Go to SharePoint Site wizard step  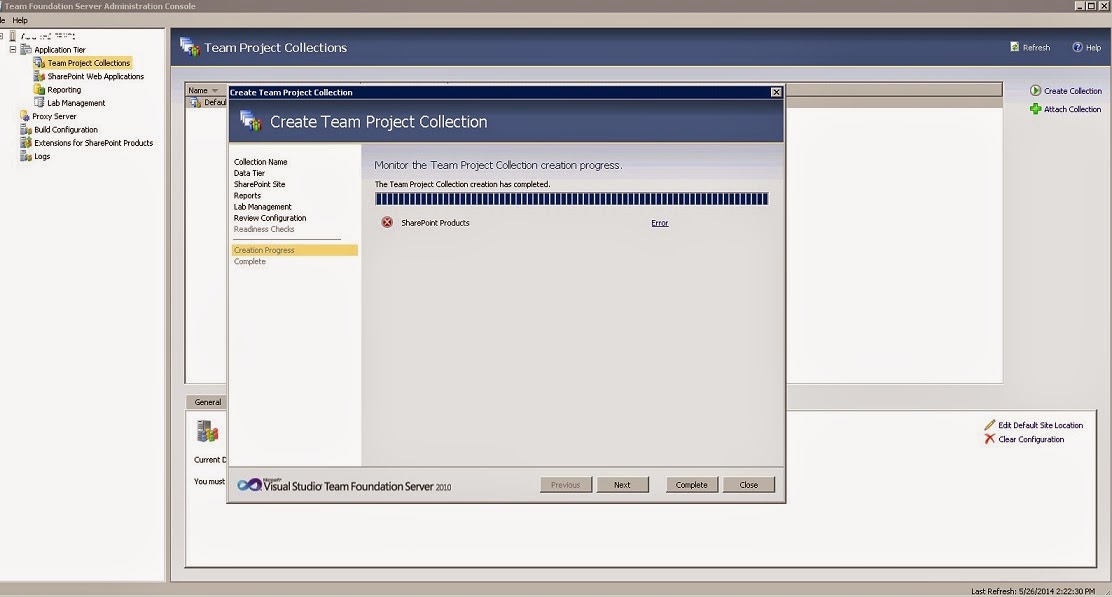[x=260, y=184]
